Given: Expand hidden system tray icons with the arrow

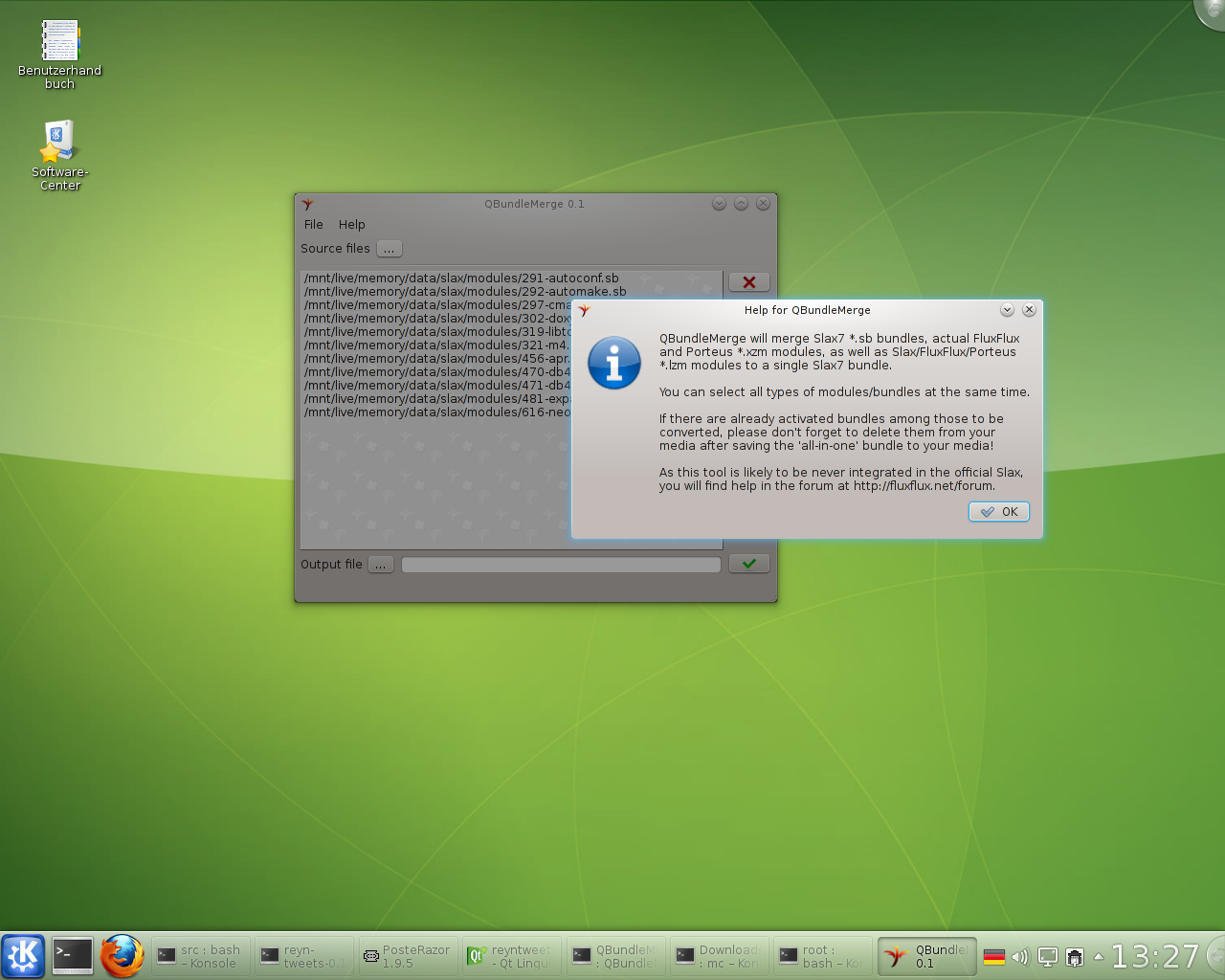Looking at the screenshot, I should pos(1099,956).
